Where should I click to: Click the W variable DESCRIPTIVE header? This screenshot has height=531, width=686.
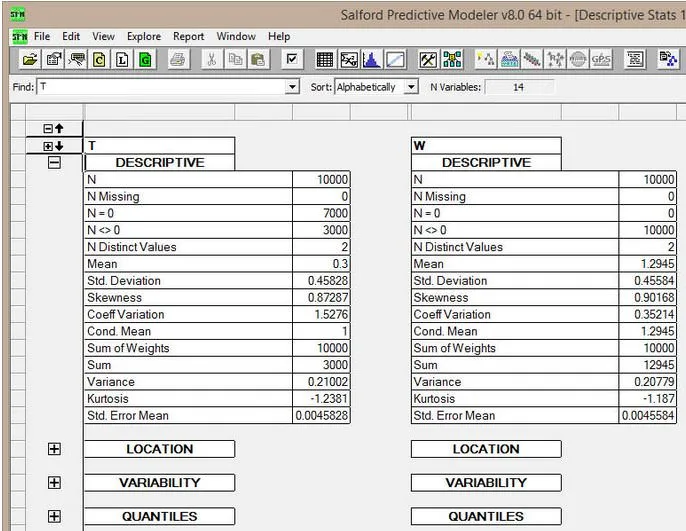click(486, 163)
